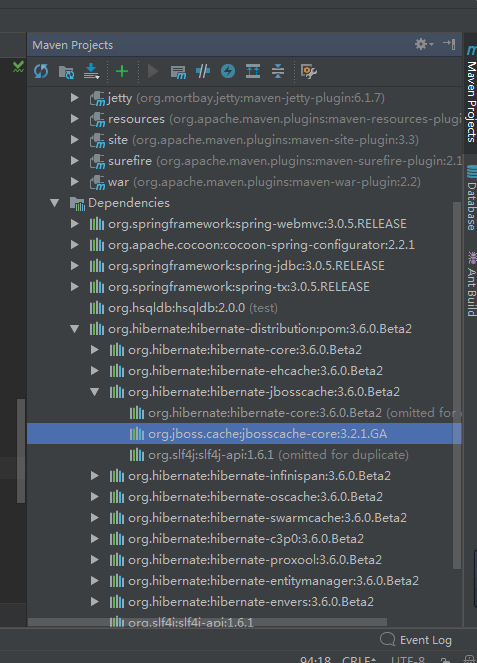Image resolution: width=477 pixels, height=663 pixels.
Task: Expand the jetty plugin node
Action: [x=75, y=98]
